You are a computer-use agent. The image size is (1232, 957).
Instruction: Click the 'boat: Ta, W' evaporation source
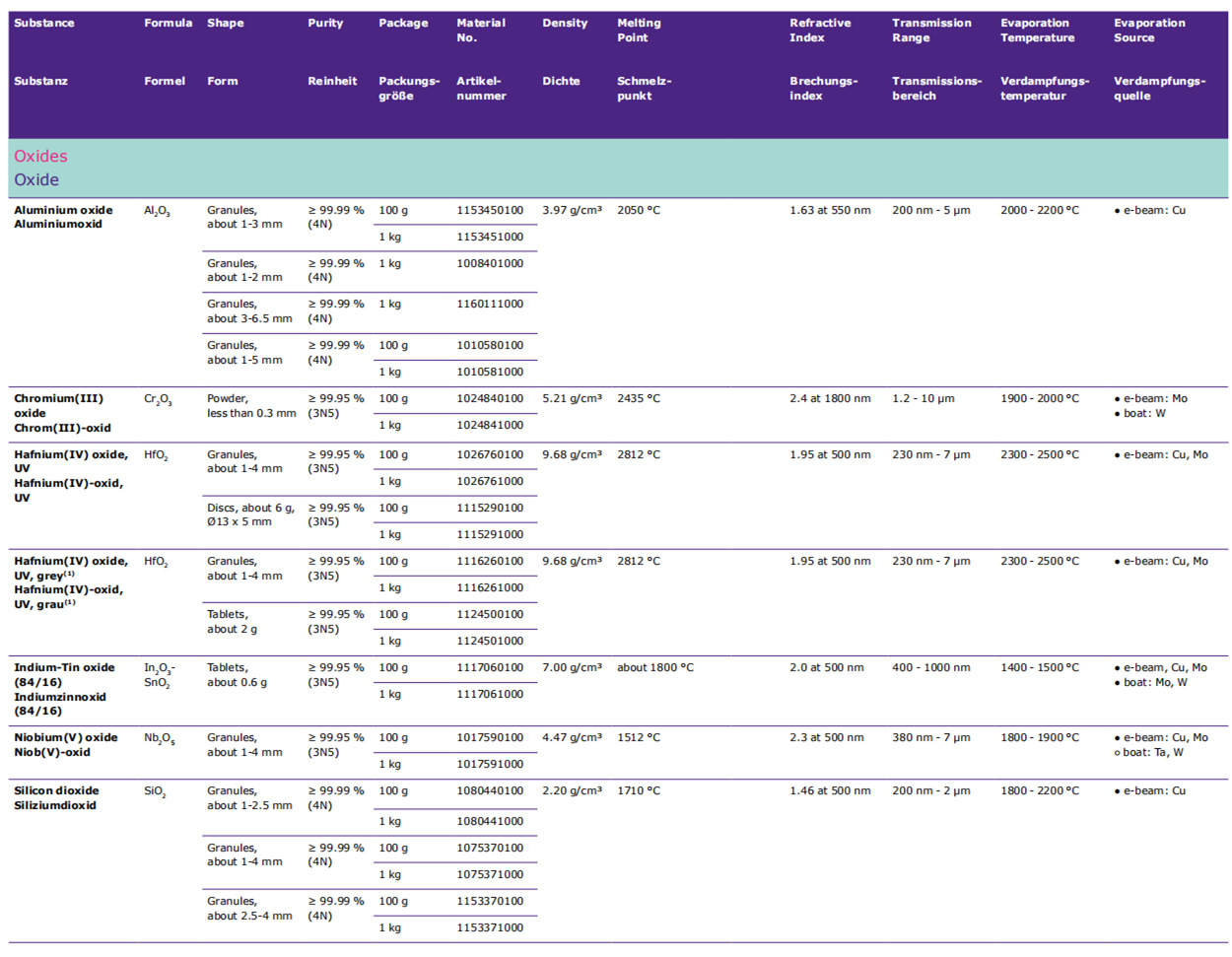pos(1152,752)
